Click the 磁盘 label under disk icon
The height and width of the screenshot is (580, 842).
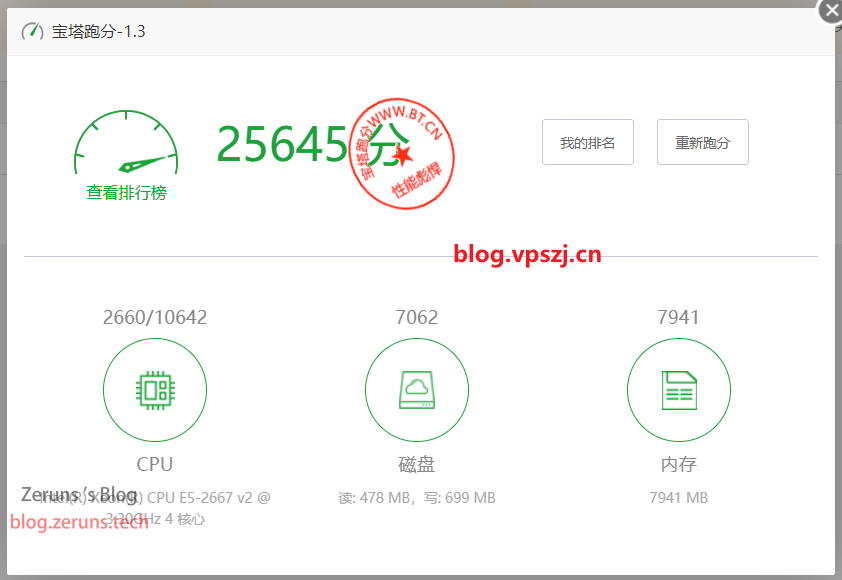[417, 464]
